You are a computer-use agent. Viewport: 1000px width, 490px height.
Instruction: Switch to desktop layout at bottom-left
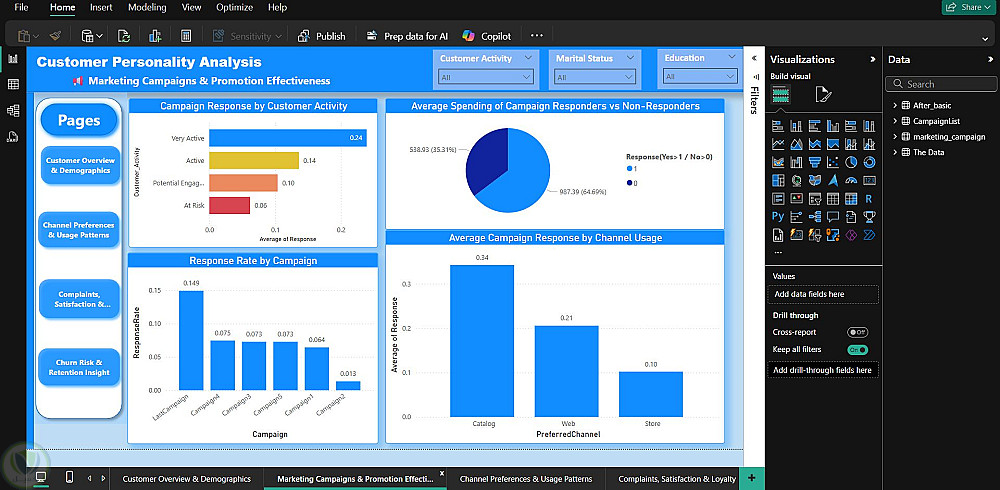point(41,478)
